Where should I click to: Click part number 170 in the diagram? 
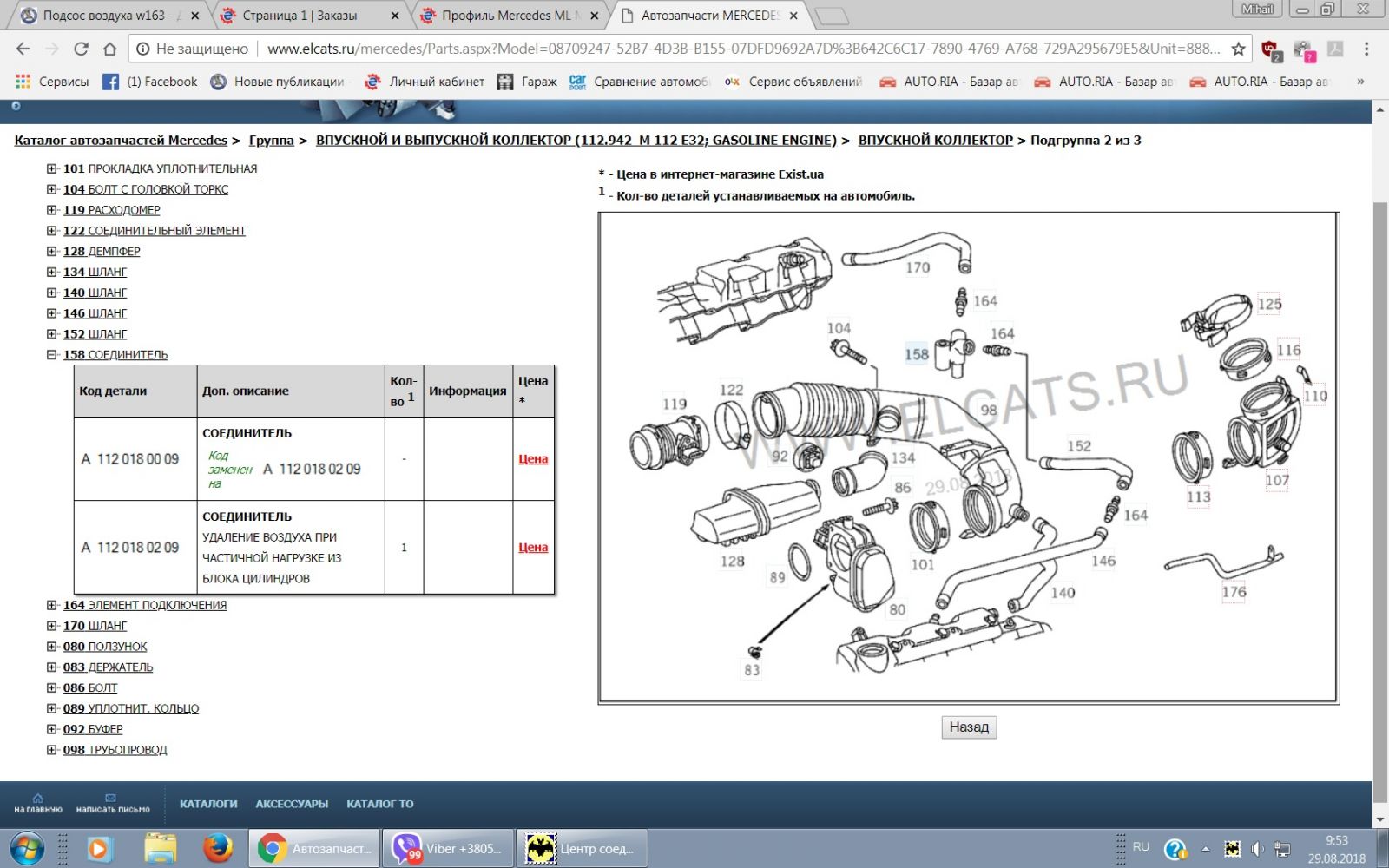tap(918, 267)
